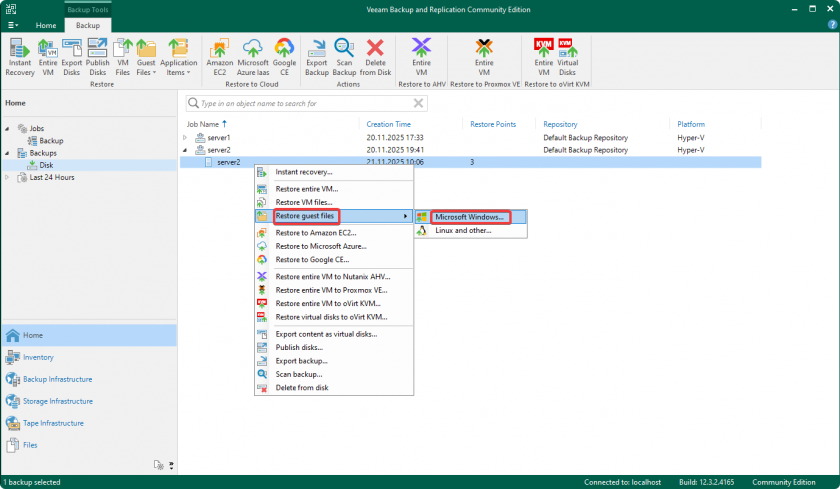Click Entire VM Proxmox VE icon
The image size is (840, 489).
(x=484, y=56)
